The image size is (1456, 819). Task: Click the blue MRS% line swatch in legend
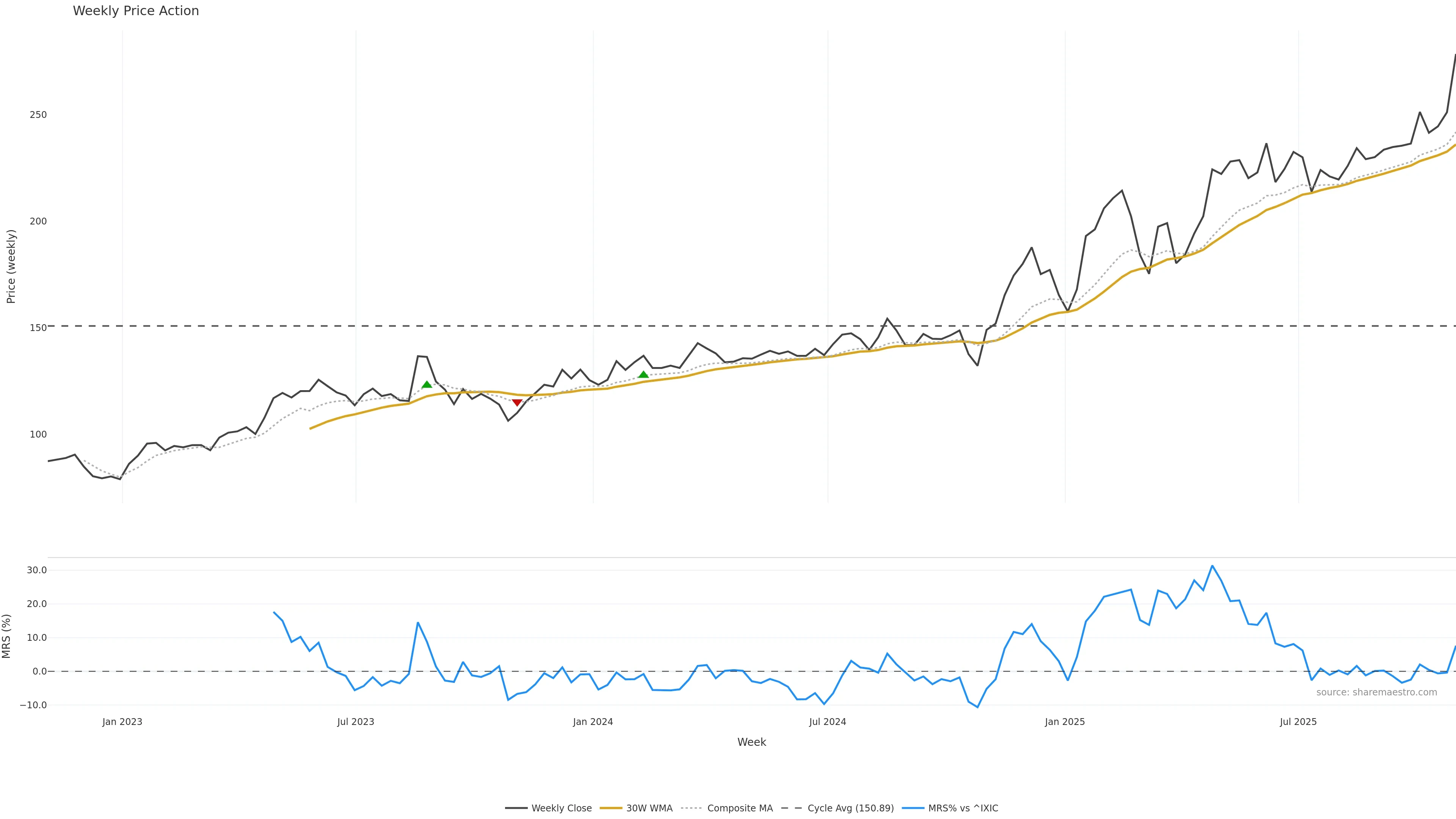coord(913,808)
